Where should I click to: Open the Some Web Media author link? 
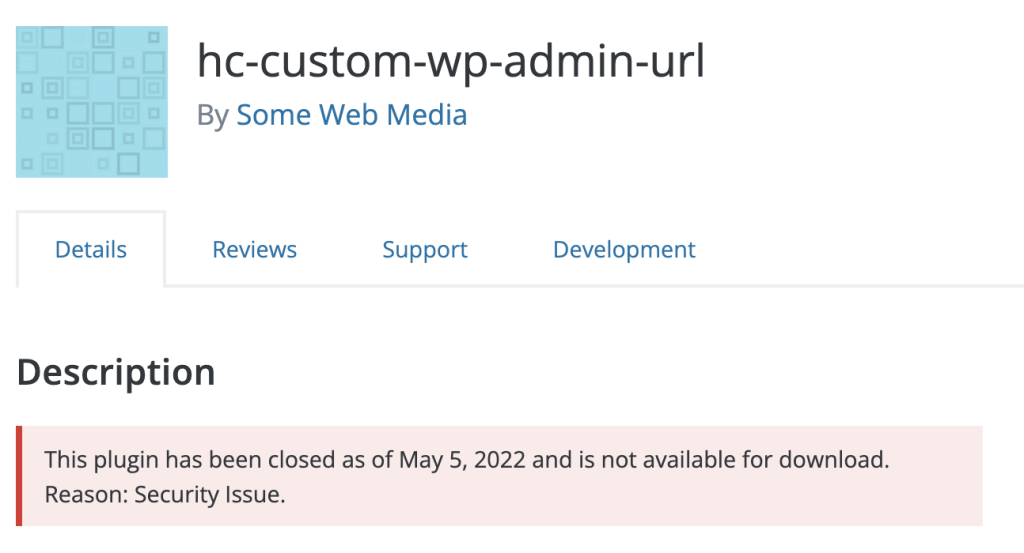351,115
